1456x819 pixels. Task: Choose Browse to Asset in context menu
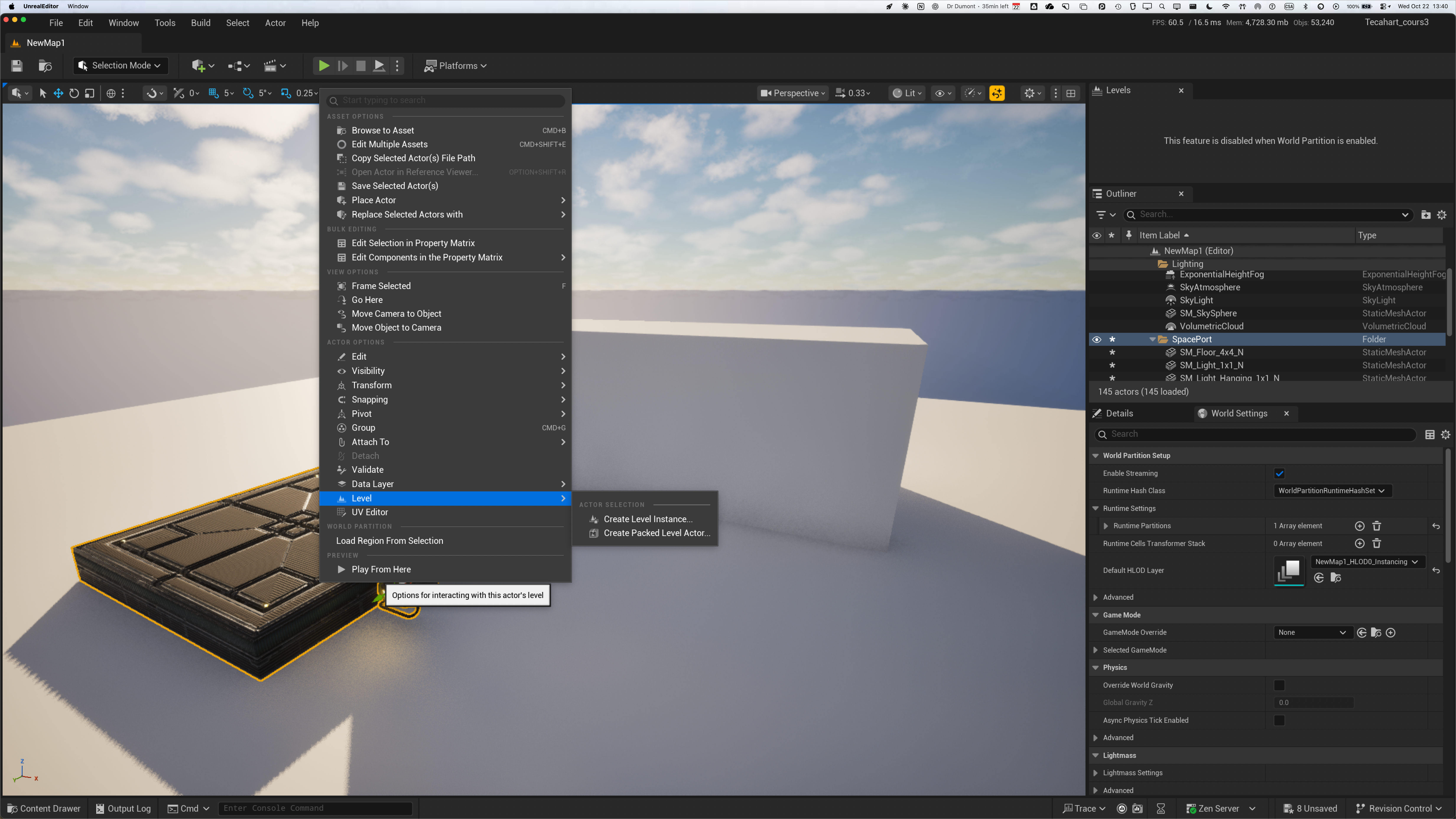tap(445, 131)
